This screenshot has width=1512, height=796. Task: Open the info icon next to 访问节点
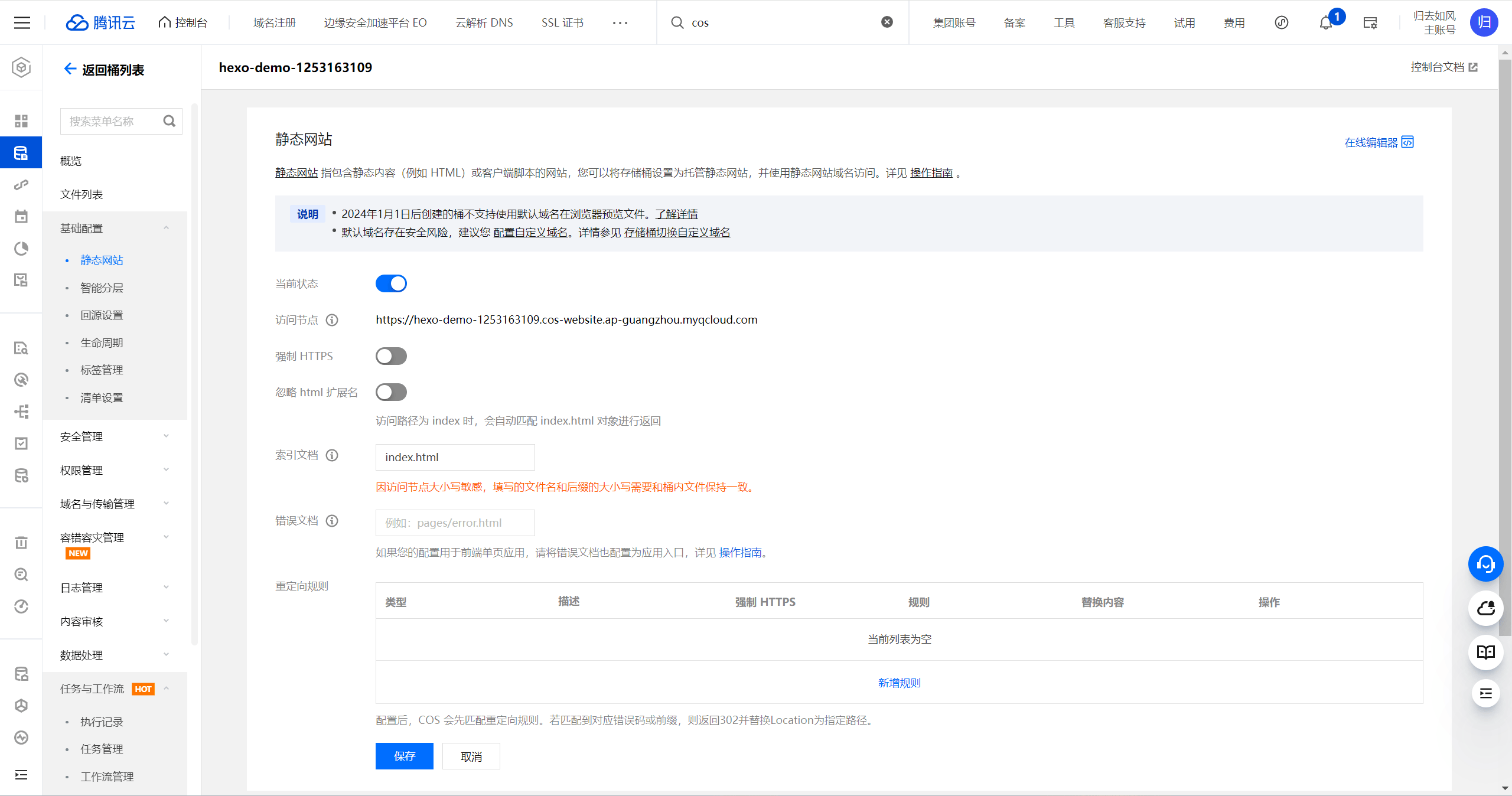pos(333,320)
